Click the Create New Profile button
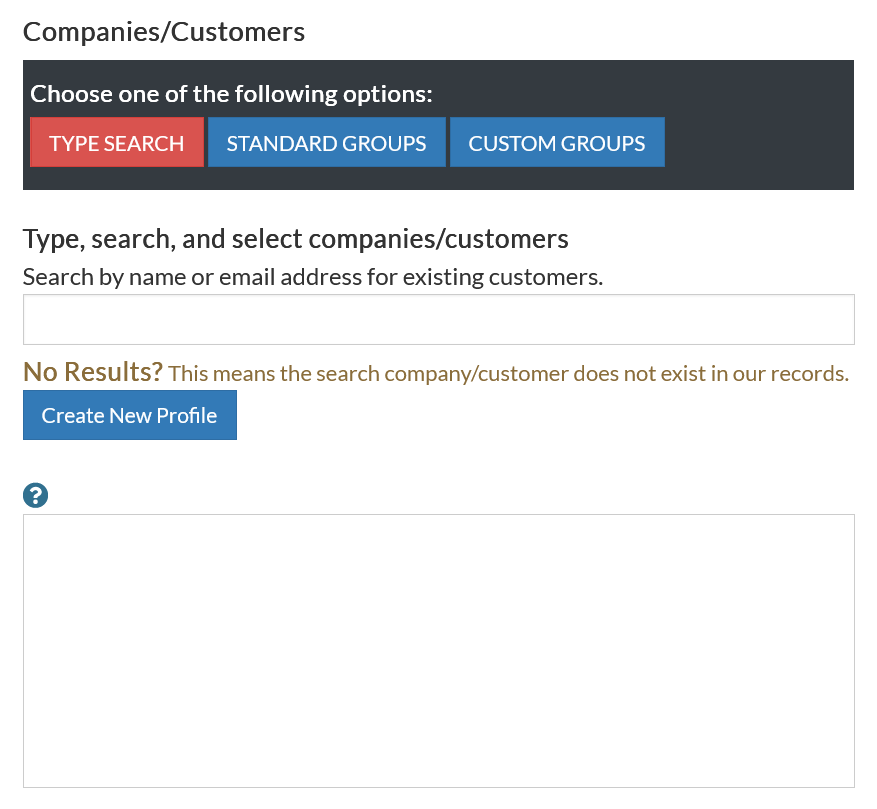Image resolution: width=877 pixels, height=809 pixels. click(129, 416)
